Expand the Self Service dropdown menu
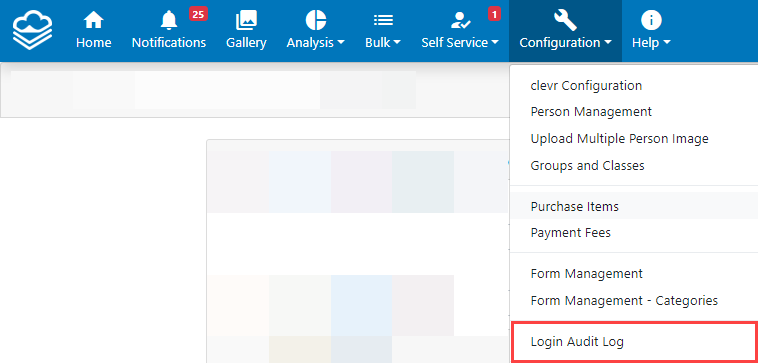Screen dimensions: 758x363 click(460, 43)
